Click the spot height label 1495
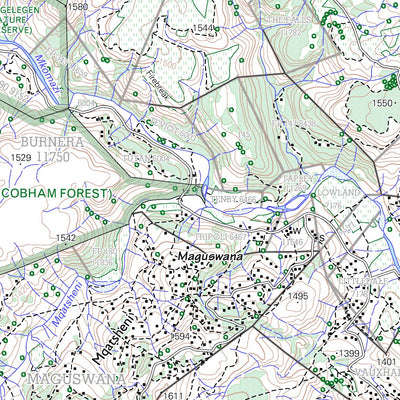Screen dimensions: 400x400 point(298,296)
